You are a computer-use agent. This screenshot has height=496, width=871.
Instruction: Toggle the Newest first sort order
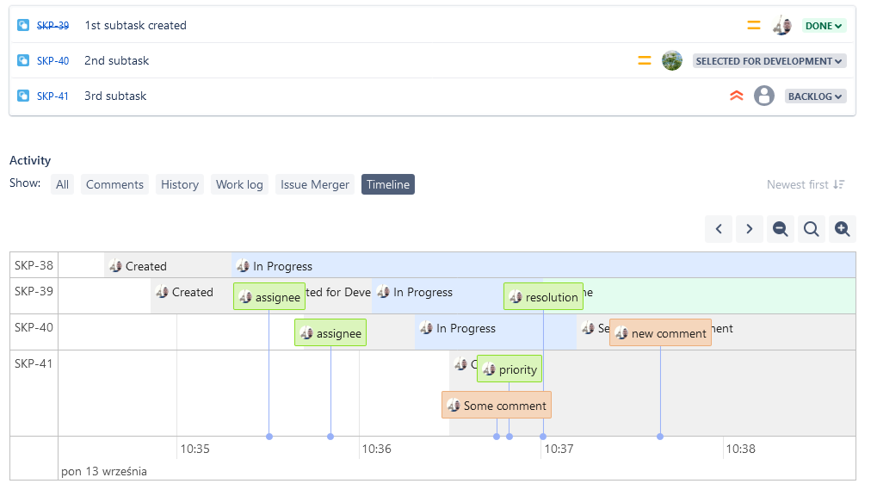[x=805, y=184]
